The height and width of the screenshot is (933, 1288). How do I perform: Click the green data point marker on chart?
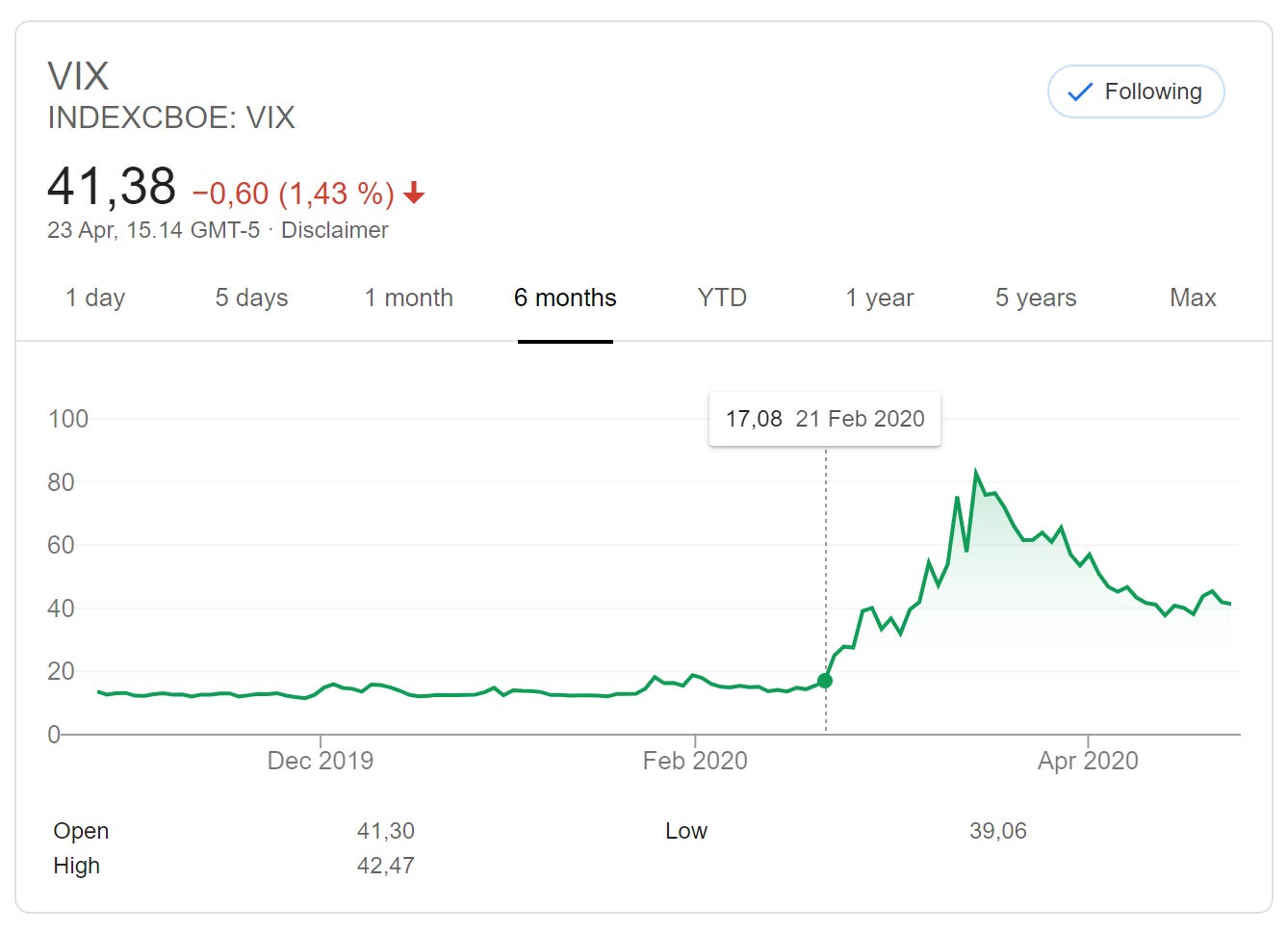coord(825,681)
